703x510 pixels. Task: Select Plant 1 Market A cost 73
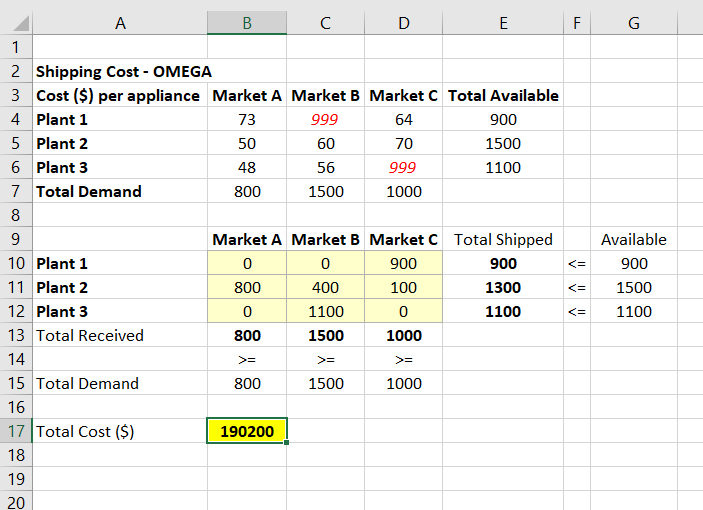[247, 119]
